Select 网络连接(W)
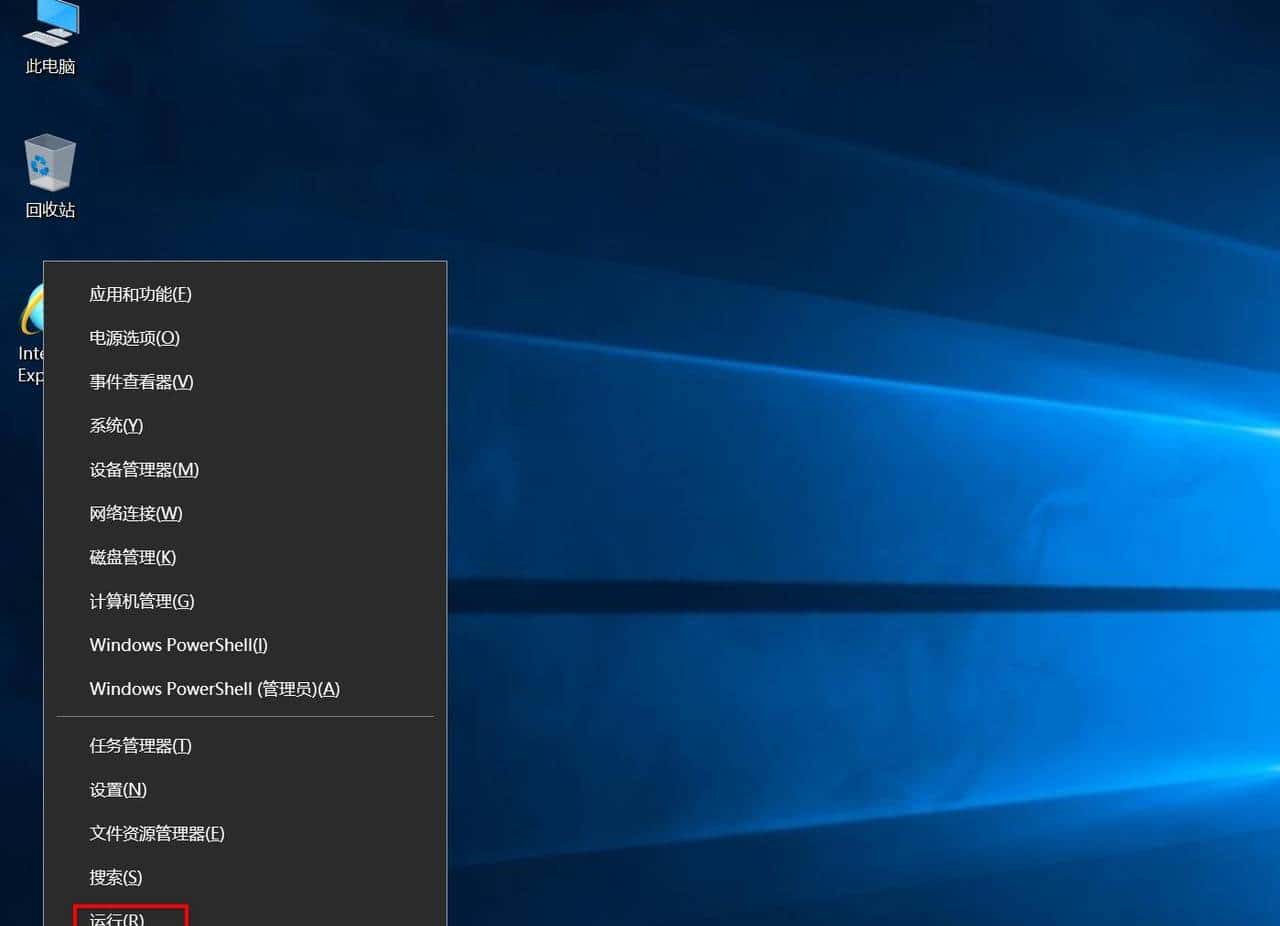The height and width of the screenshot is (926, 1280). 134,513
